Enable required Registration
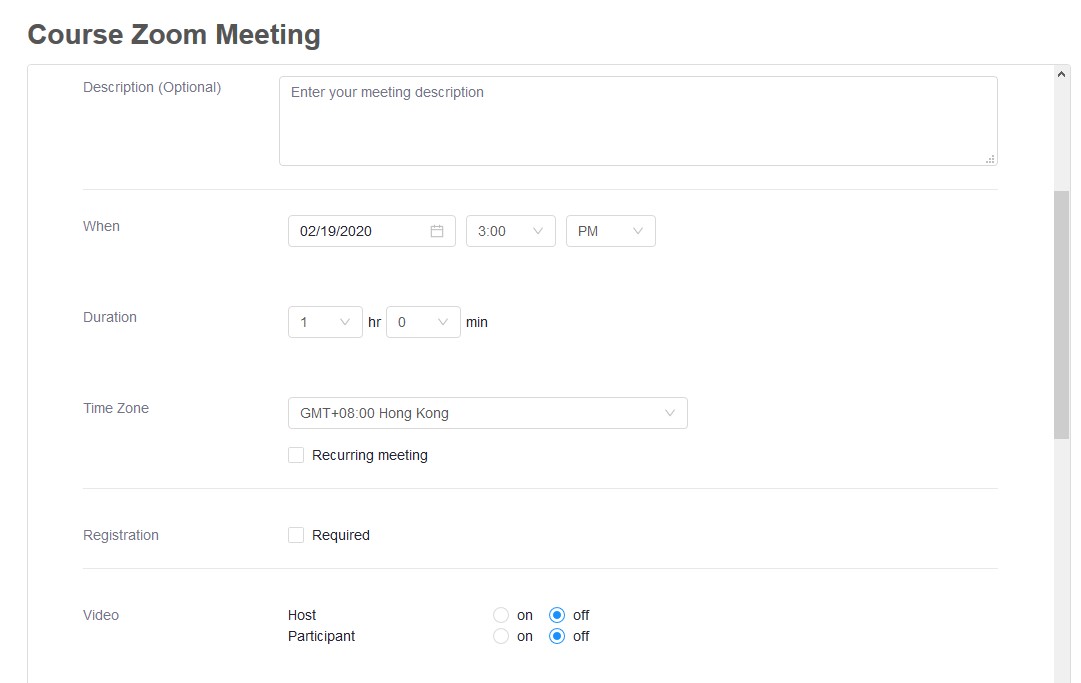 point(296,534)
